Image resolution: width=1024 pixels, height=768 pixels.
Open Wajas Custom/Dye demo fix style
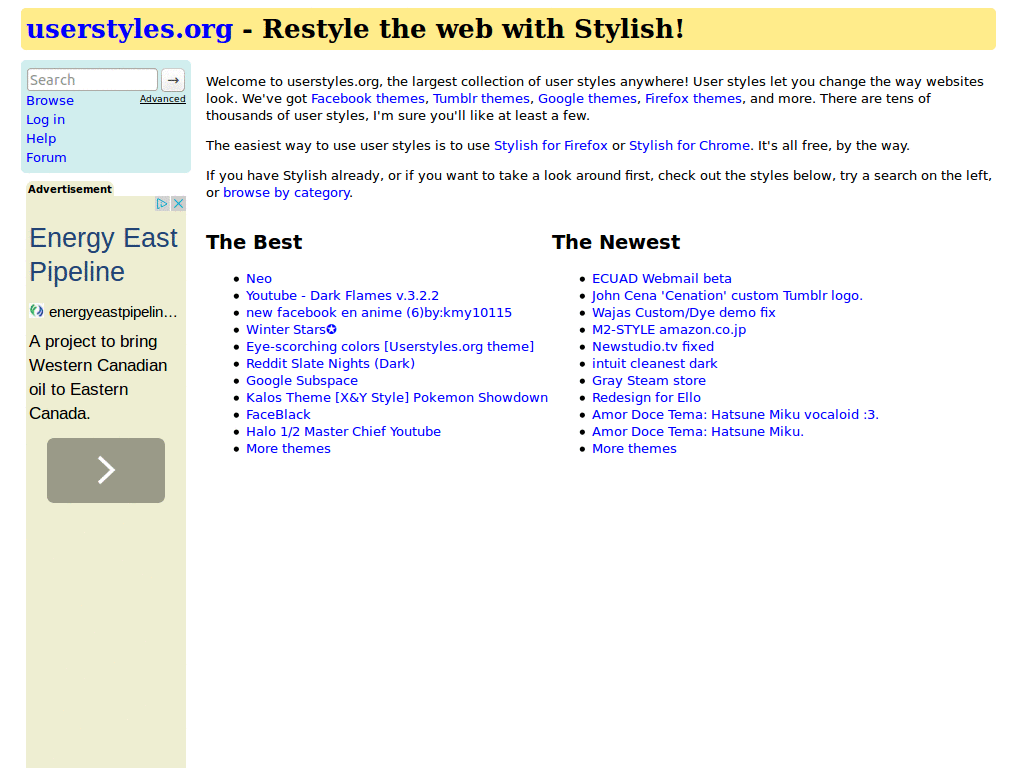pyautogui.click(x=684, y=313)
